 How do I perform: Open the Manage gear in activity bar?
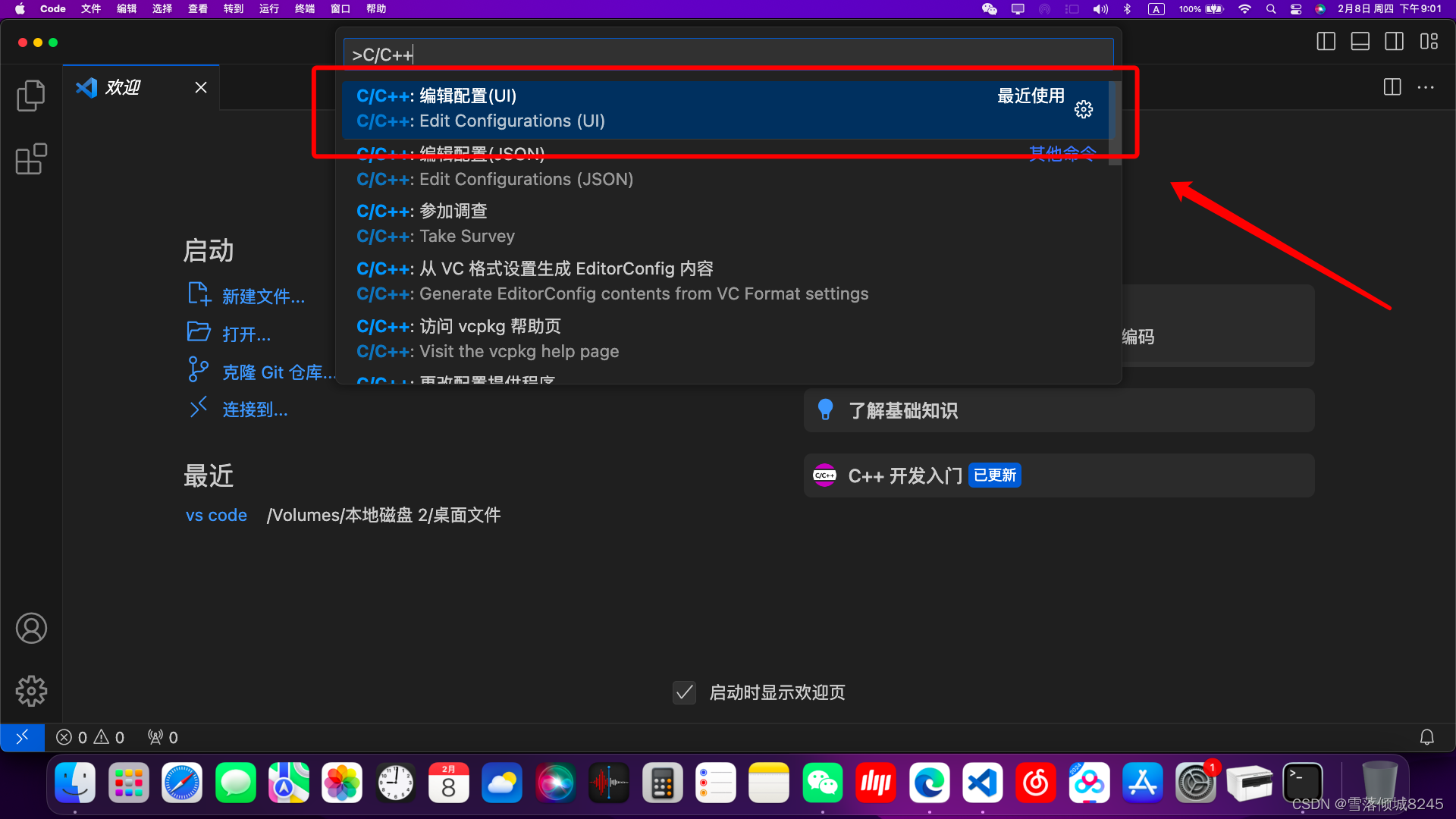click(x=31, y=691)
